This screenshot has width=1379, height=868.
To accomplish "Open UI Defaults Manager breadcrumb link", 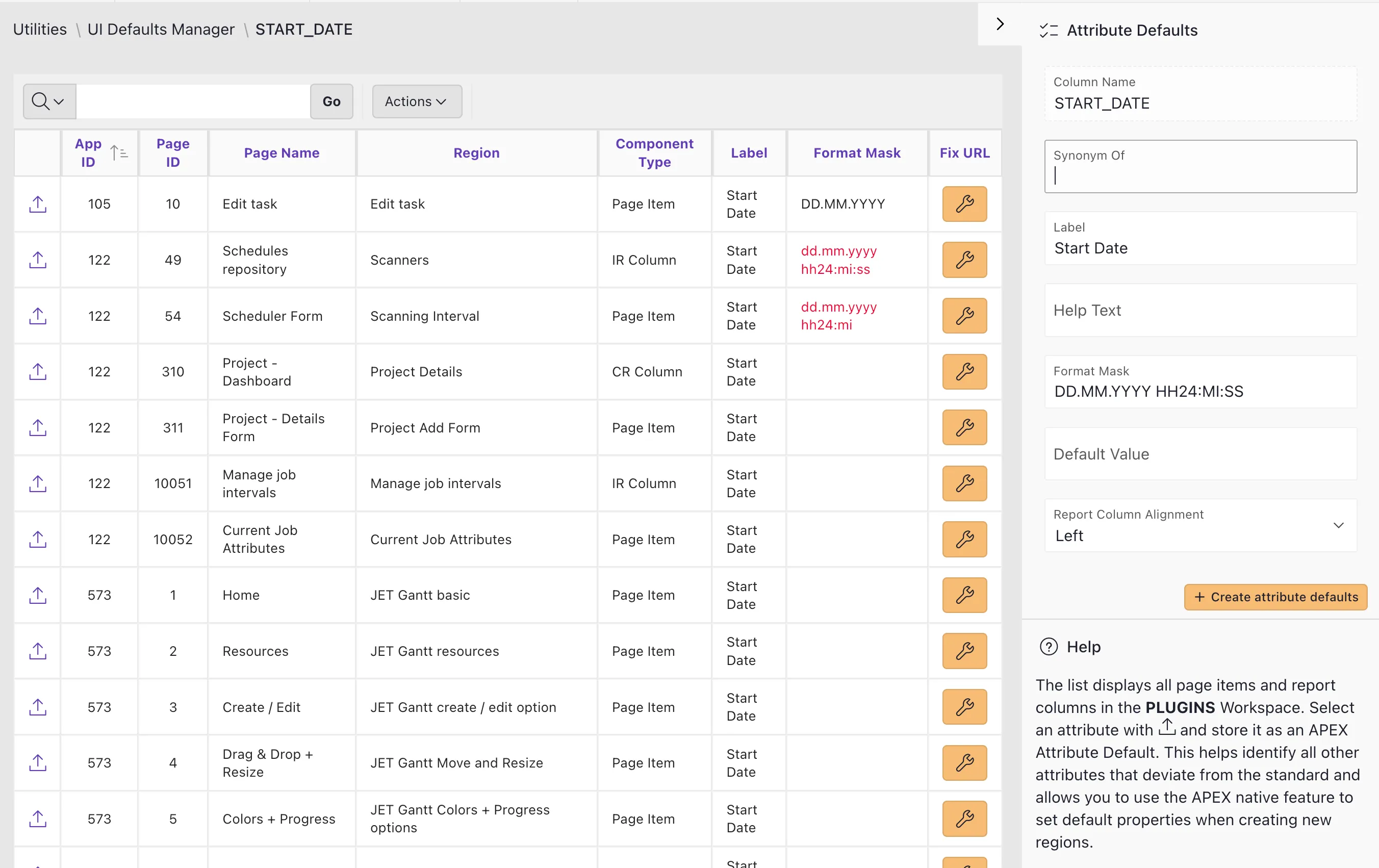I will 161,29.
